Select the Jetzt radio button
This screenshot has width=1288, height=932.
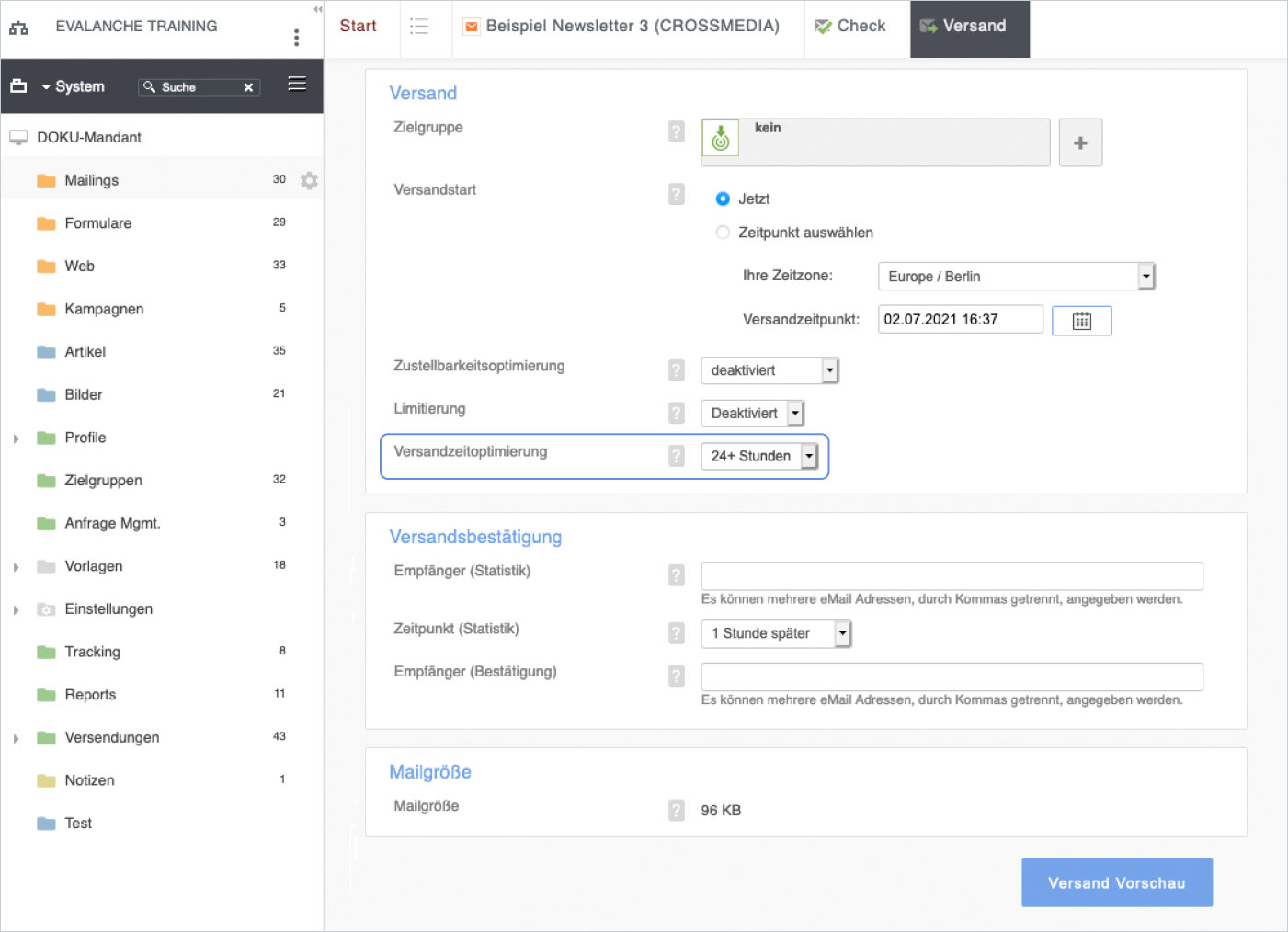coord(723,199)
